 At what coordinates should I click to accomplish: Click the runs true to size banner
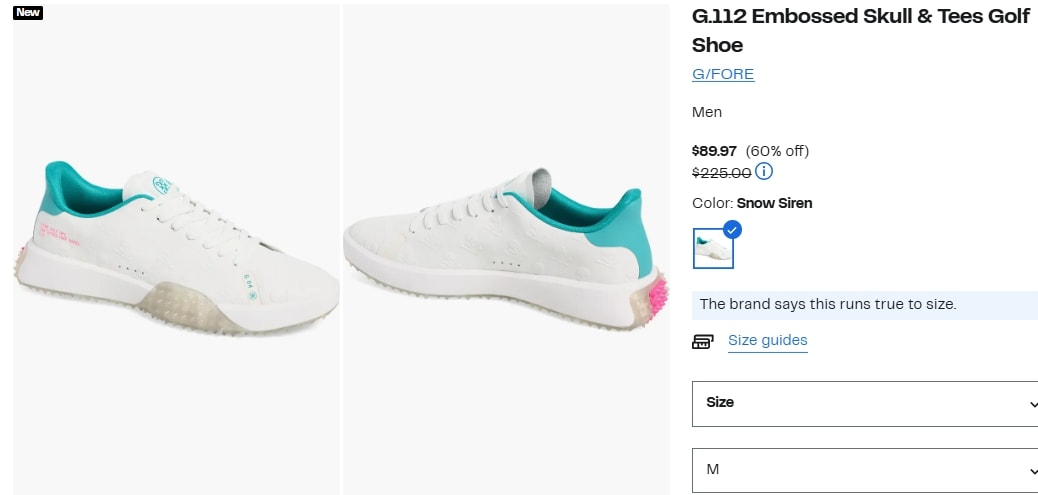(x=865, y=305)
